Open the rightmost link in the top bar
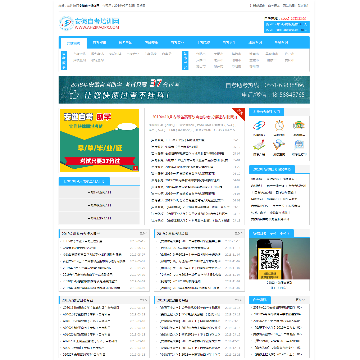Viewport: 360px width, 360px height. click(x=303, y=5)
